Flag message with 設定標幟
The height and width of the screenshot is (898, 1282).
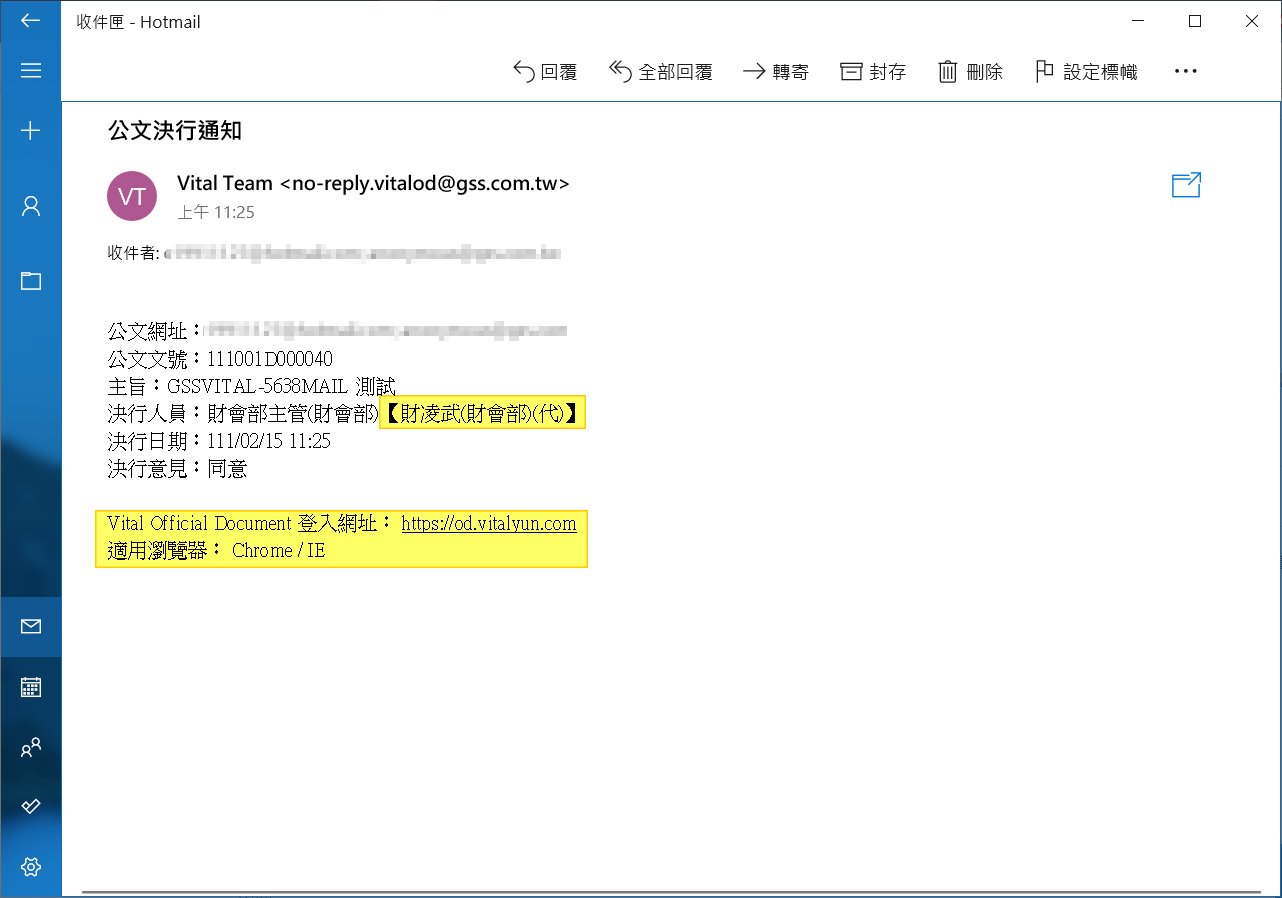pos(1086,71)
